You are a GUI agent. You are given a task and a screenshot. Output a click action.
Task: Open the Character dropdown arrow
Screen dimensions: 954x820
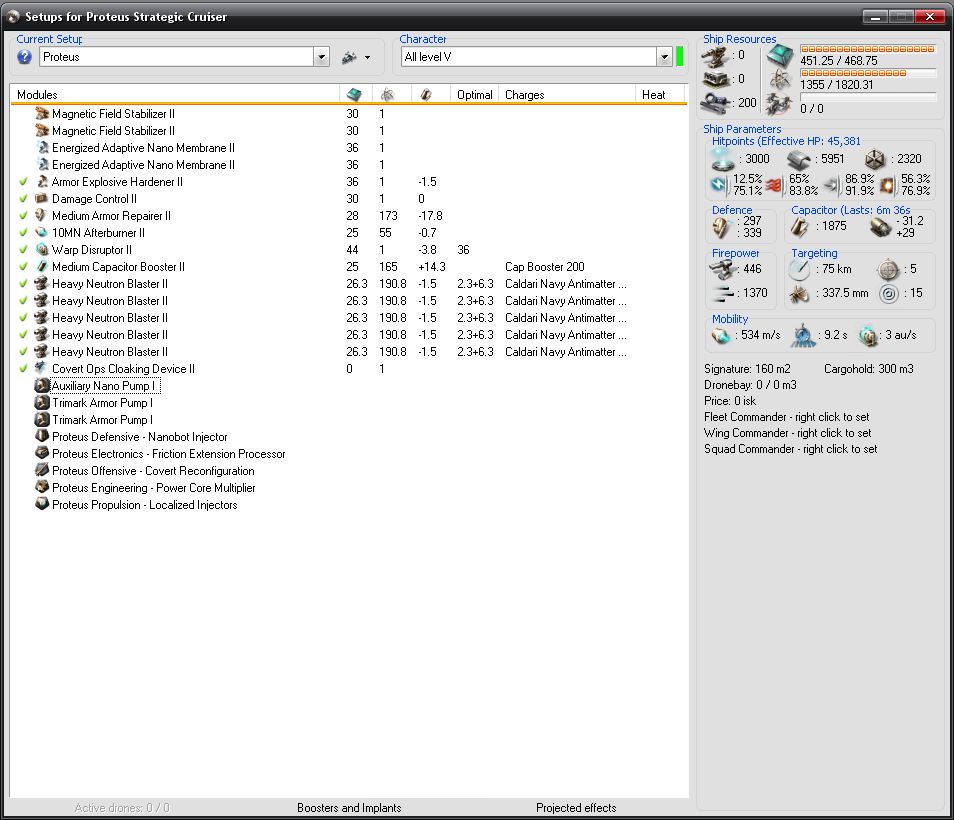pos(664,57)
